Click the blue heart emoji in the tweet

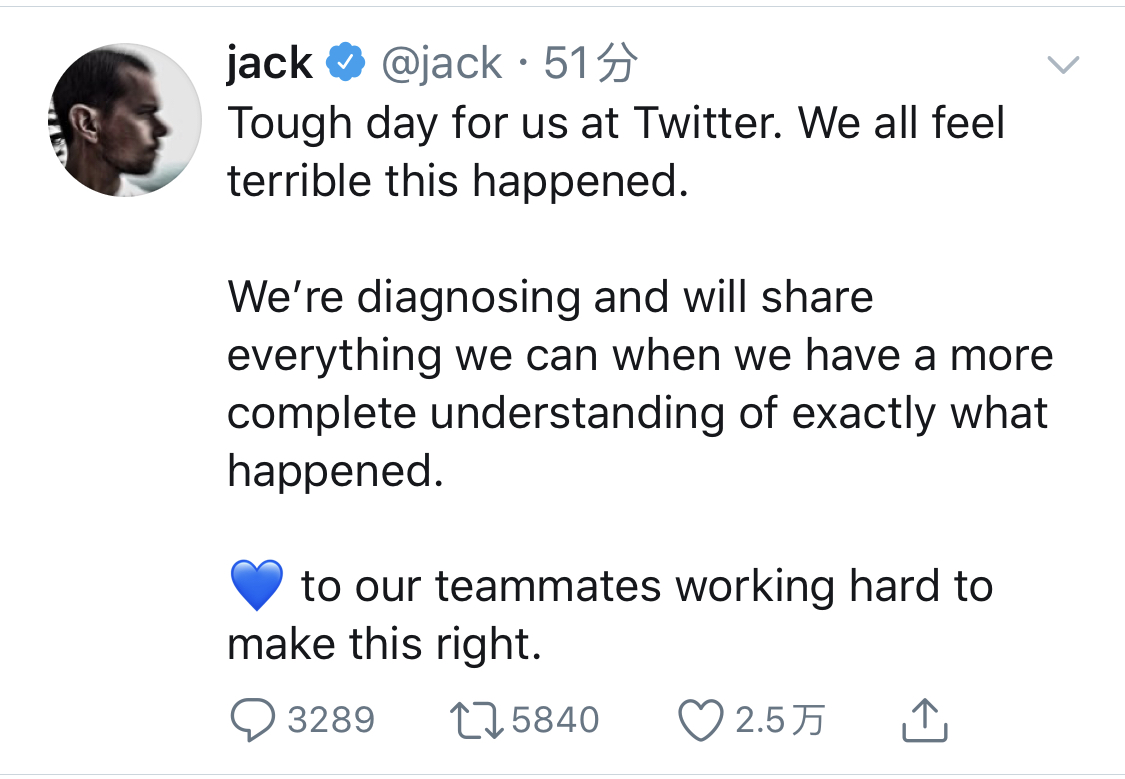257,585
